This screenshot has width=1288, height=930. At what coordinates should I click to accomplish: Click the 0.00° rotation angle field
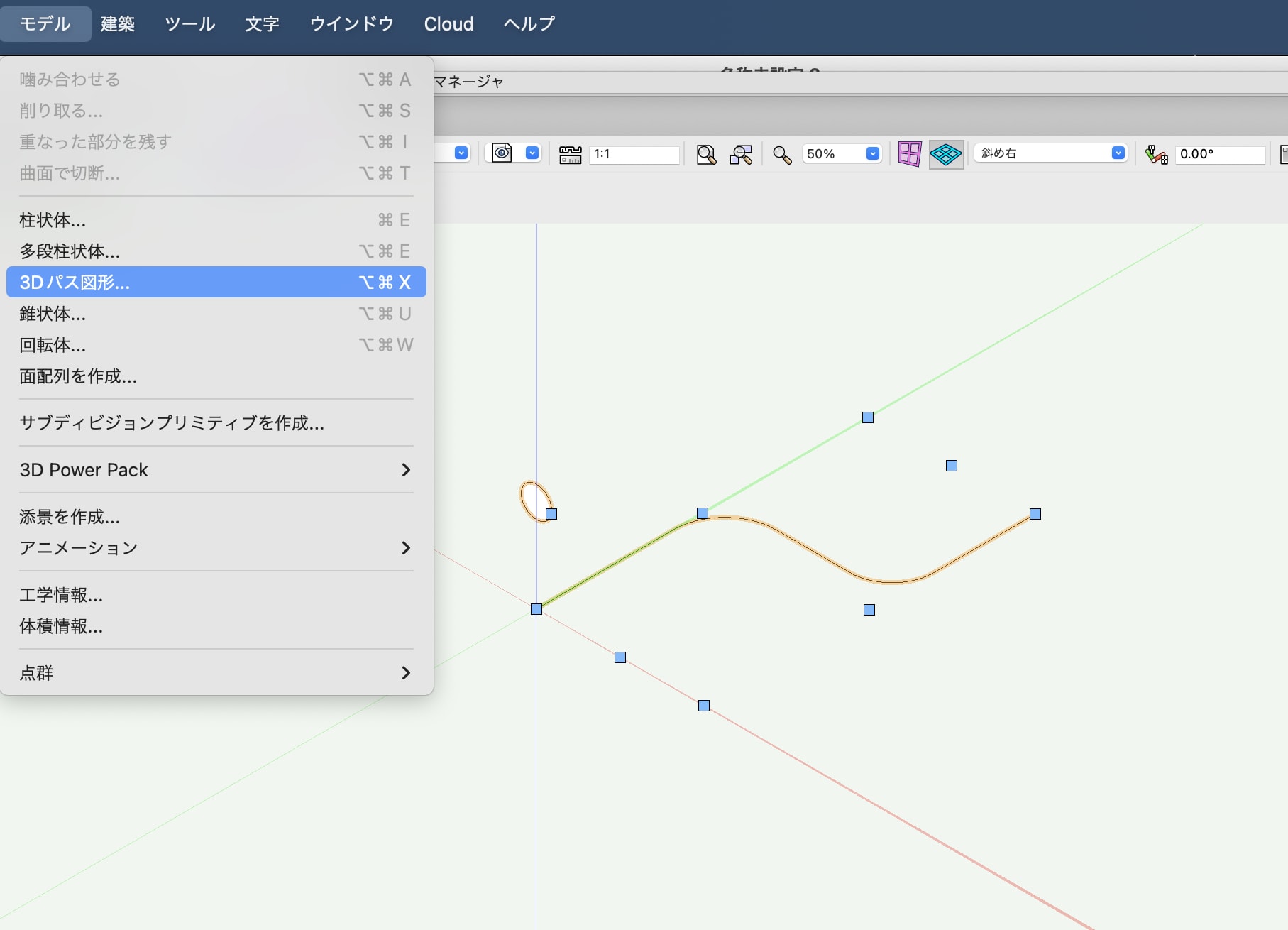[x=1221, y=154]
